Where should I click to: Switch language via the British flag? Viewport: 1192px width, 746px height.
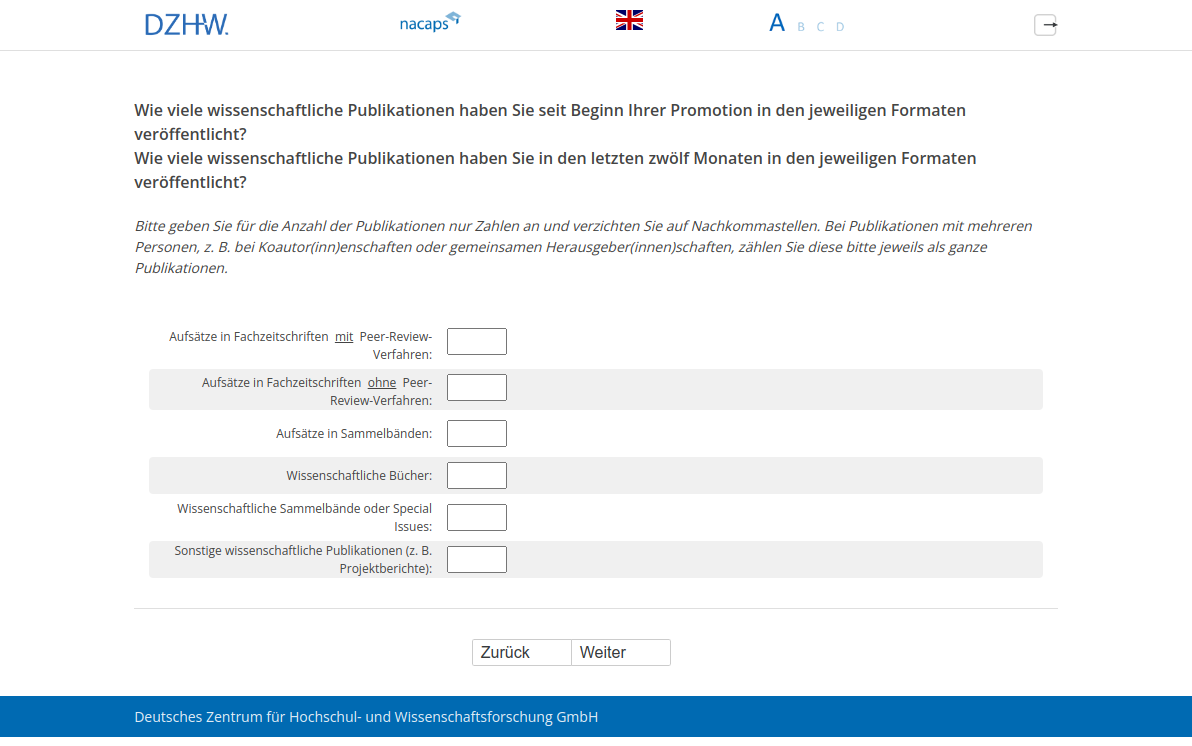629,20
